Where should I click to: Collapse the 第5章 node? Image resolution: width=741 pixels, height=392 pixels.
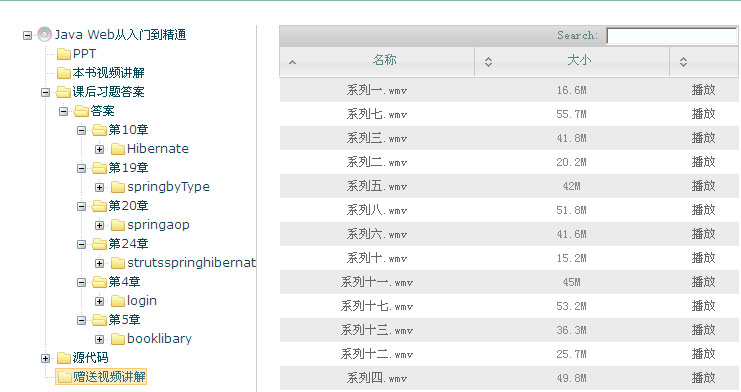click(81, 320)
